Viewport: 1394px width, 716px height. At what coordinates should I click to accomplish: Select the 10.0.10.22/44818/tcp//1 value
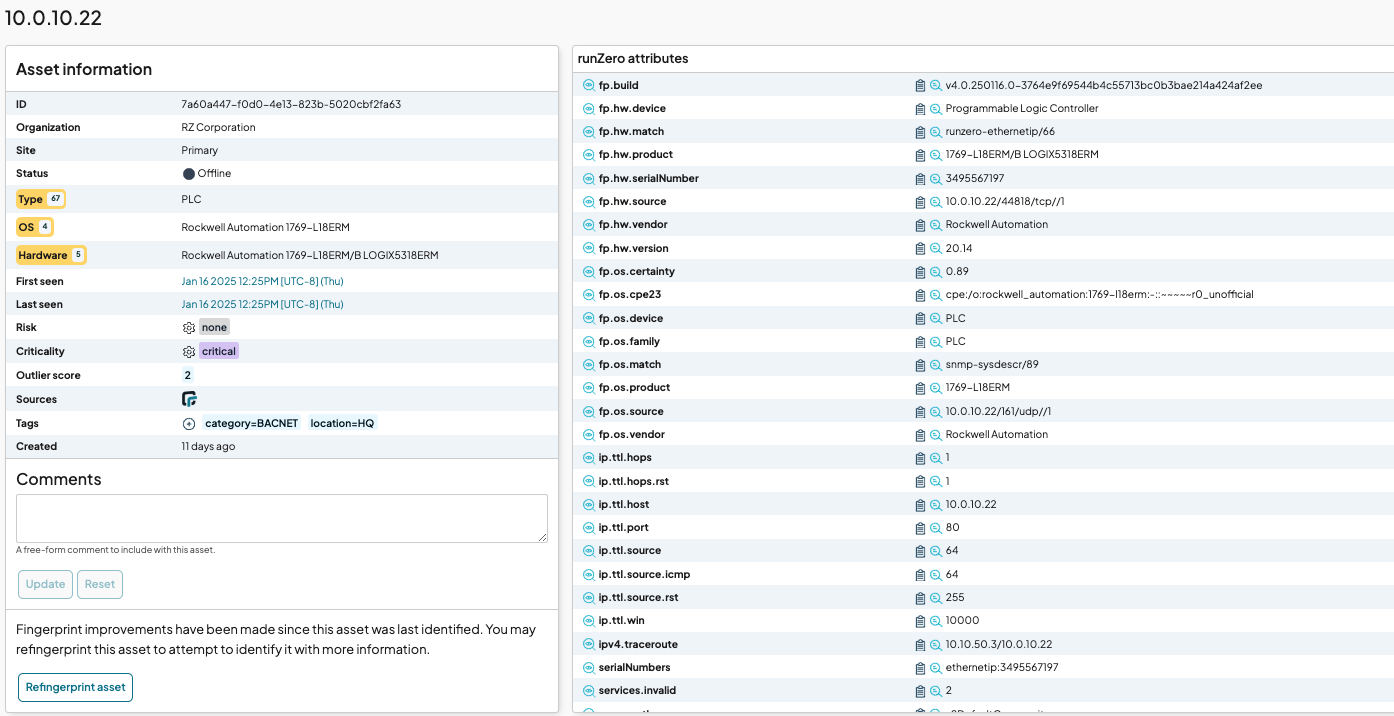tap(1005, 202)
